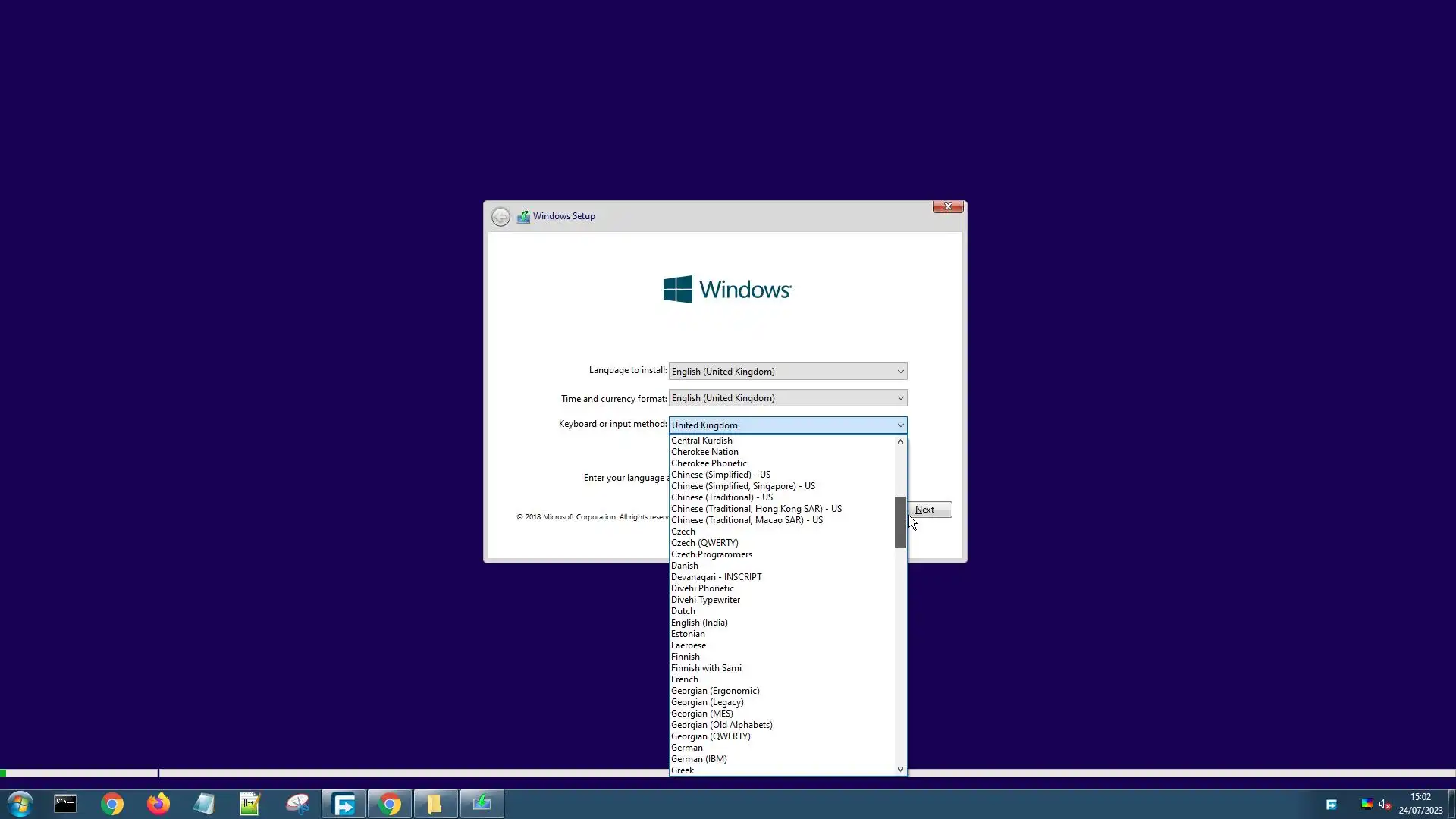Open Snipping Tool from the taskbar
1456x819 pixels.
click(297, 804)
